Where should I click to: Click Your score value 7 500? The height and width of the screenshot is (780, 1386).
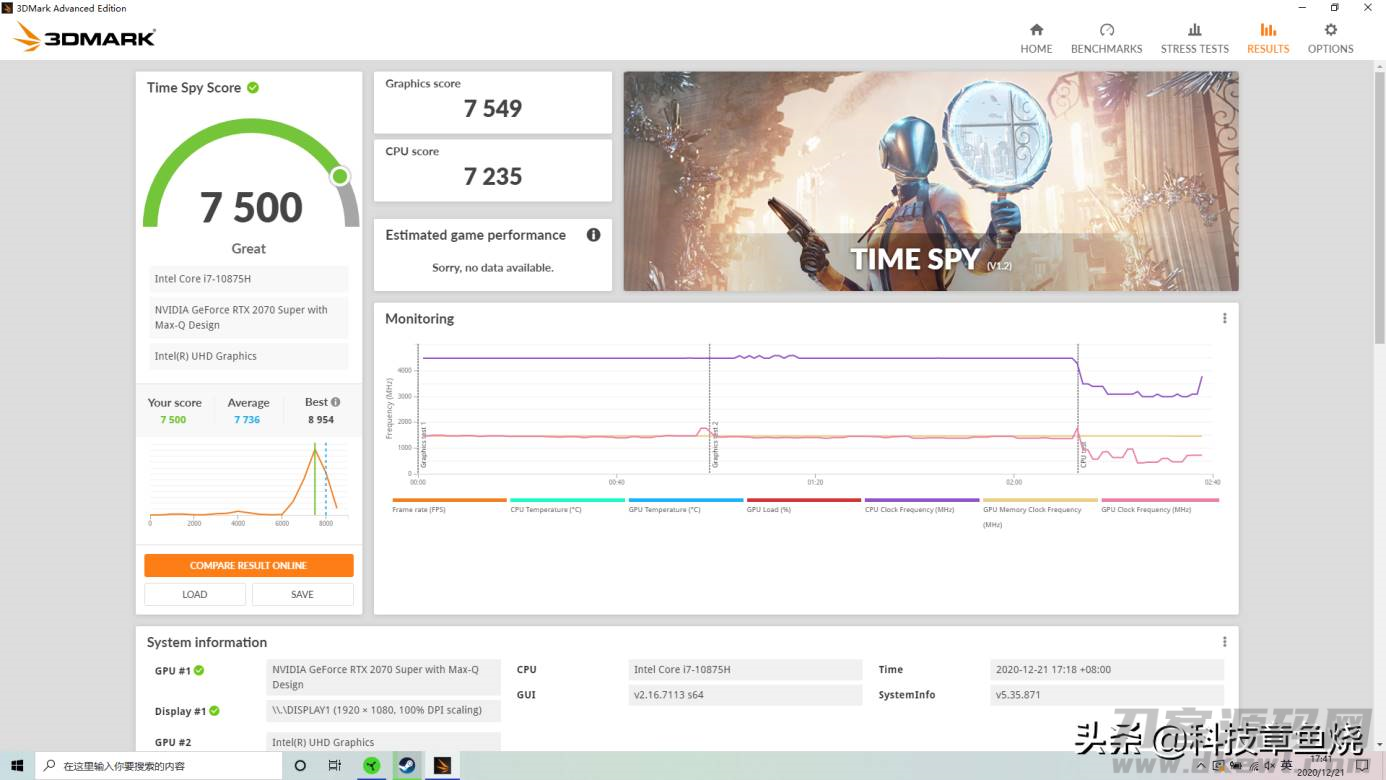[173, 420]
